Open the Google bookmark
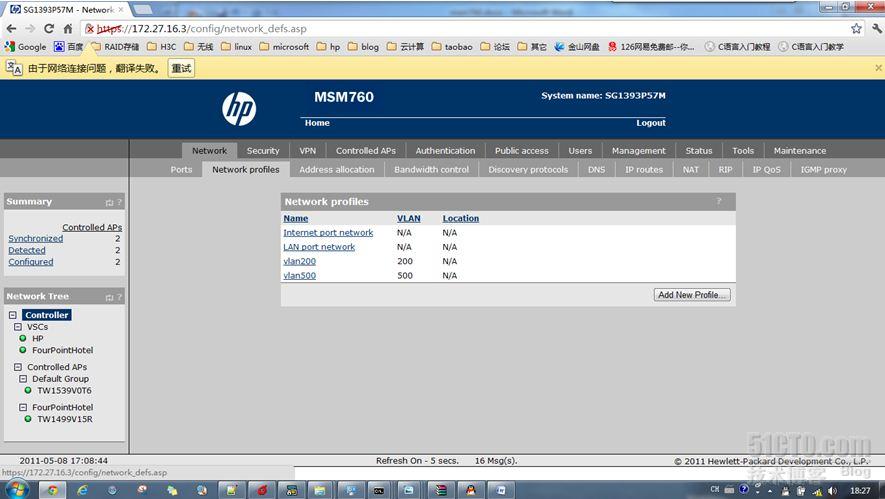Screen dimensions: 885x499 25,47
